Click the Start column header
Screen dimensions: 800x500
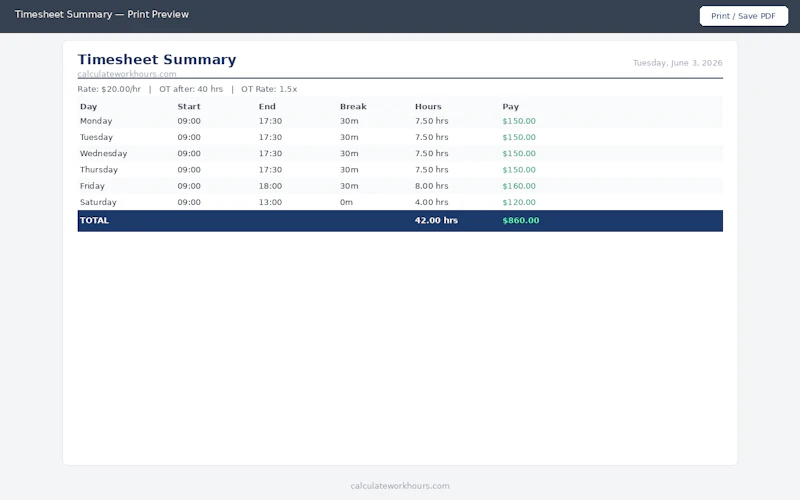coord(189,107)
